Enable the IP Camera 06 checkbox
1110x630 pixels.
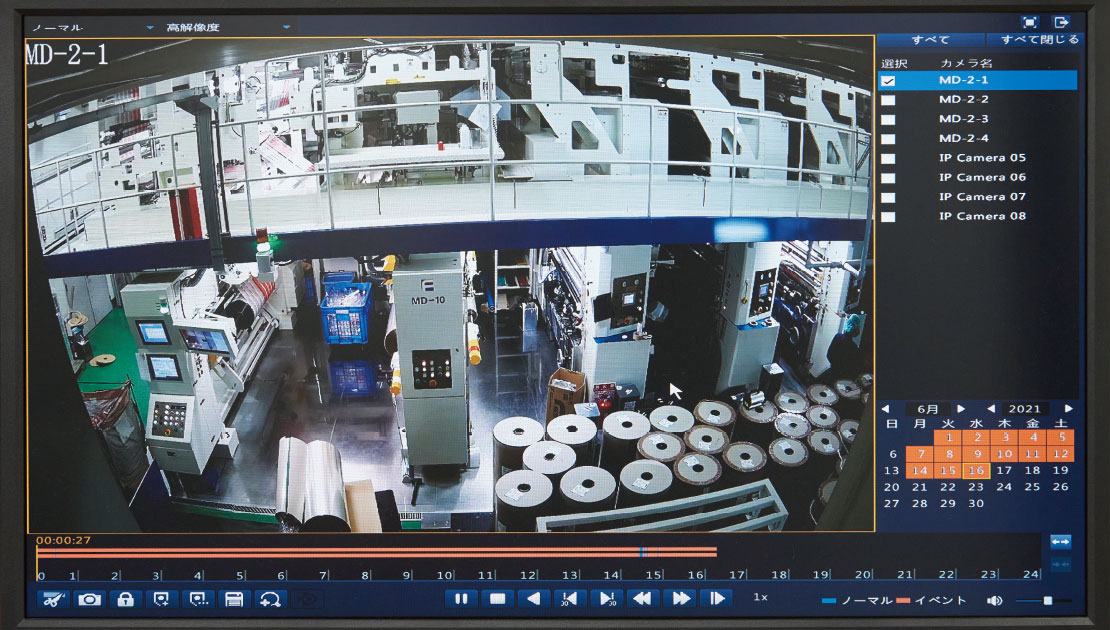click(x=888, y=178)
